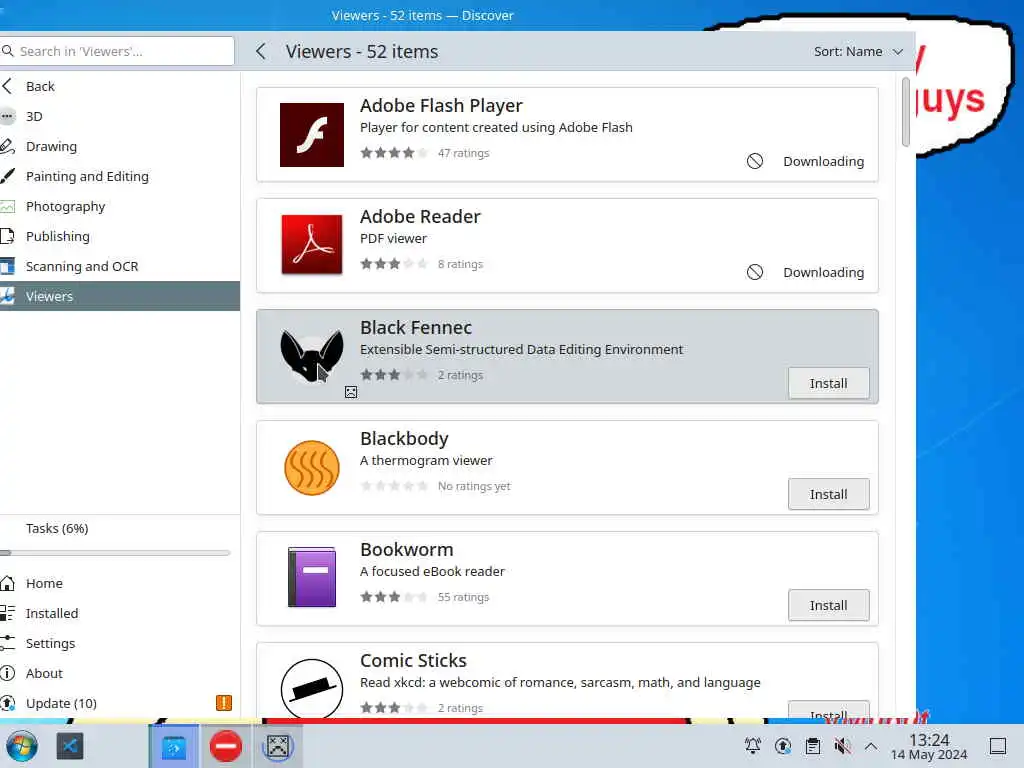Open the Adobe Reader title

point(420,216)
